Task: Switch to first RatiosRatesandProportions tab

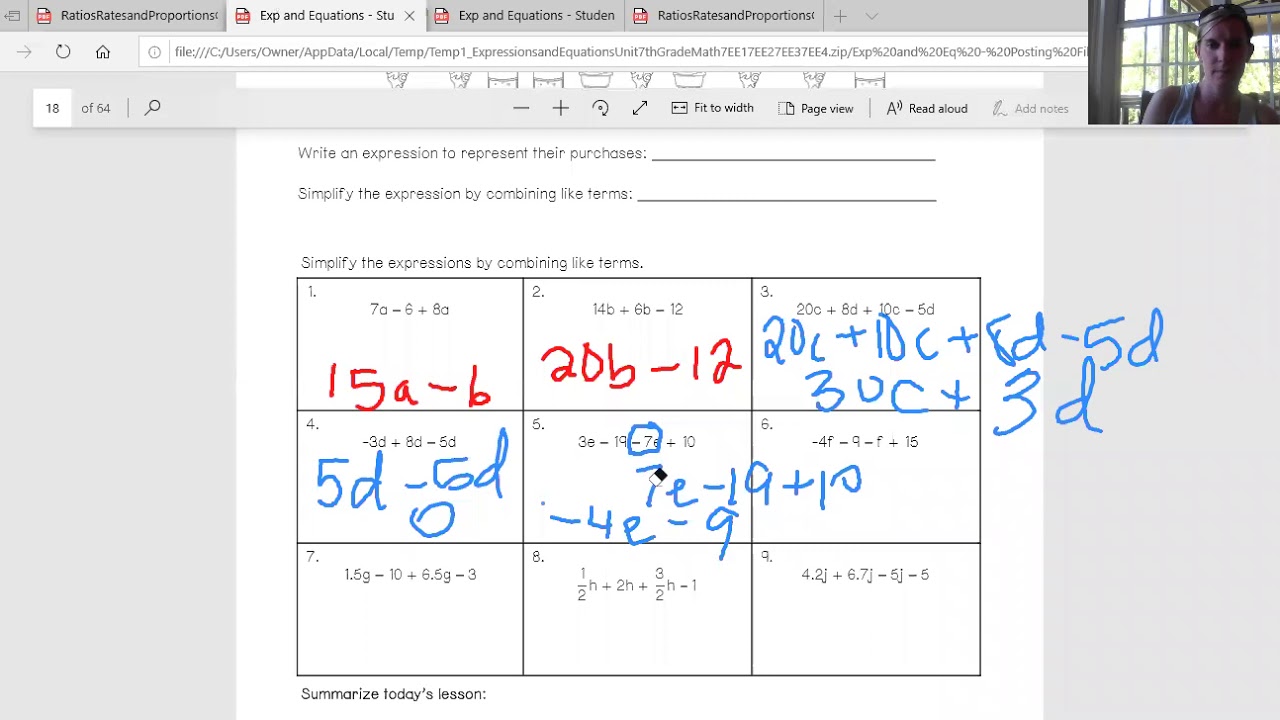Action: [x=127, y=15]
